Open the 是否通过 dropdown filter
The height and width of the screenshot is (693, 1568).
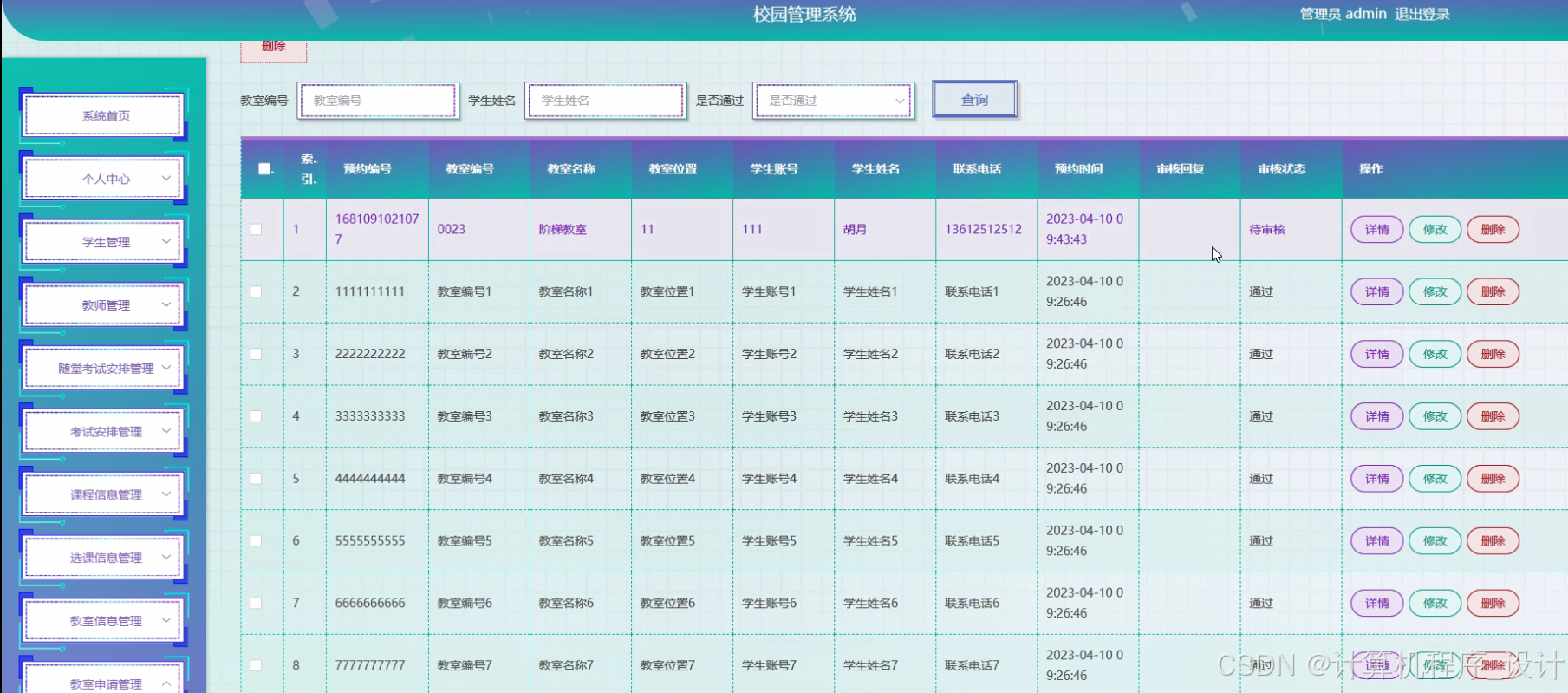834,101
